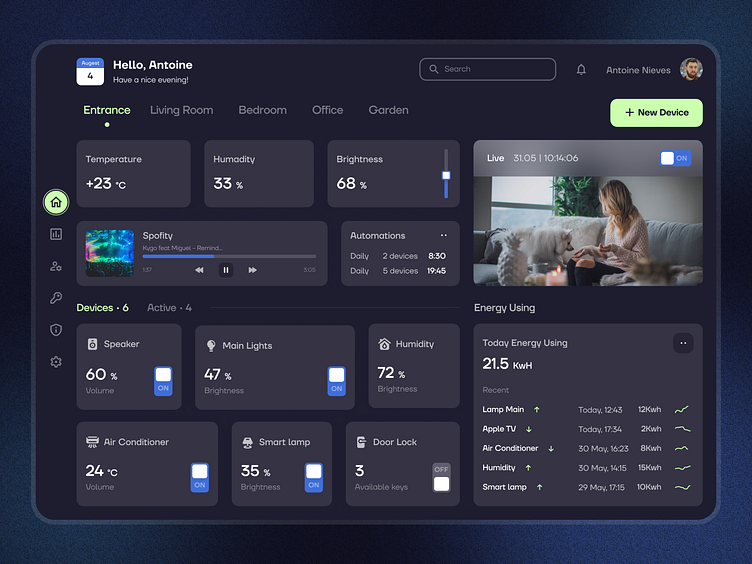The width and height of the screenshot is (752, 564).
Task: Open settings gear in sidebar
Action: pyautogui.click(x=56, y=362)
